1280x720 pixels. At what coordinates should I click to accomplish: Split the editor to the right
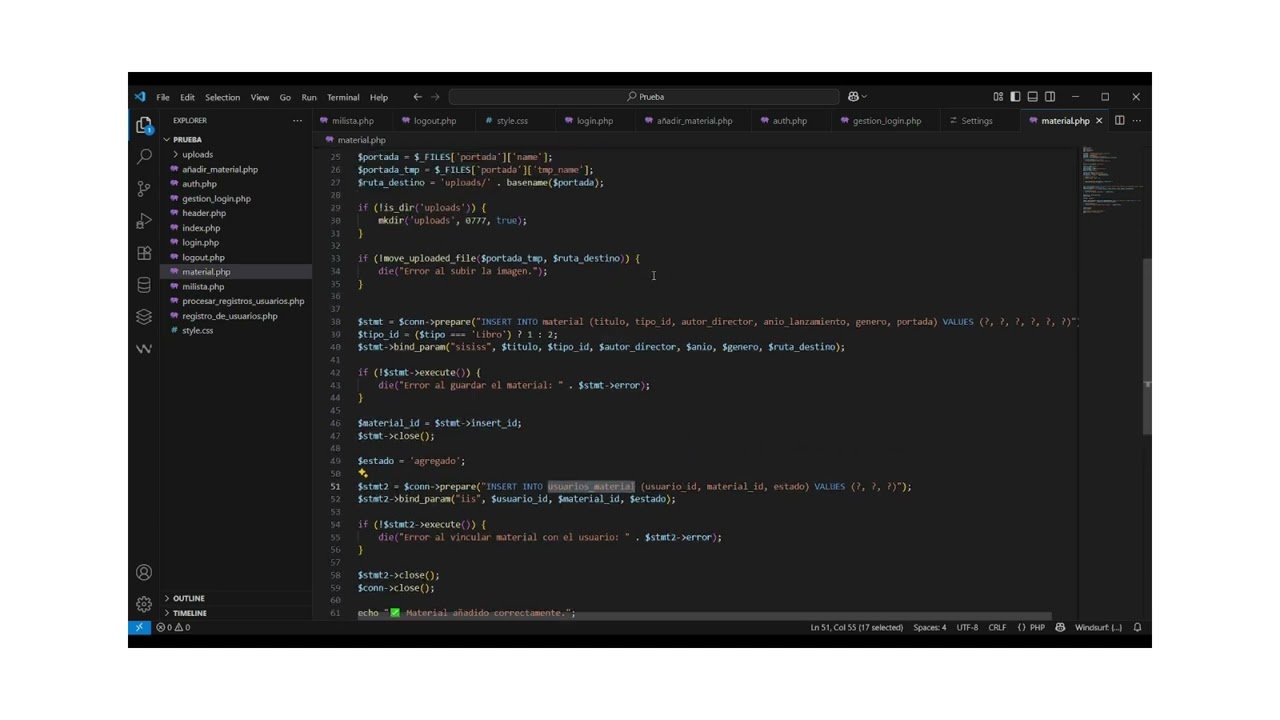(1120, 121)
